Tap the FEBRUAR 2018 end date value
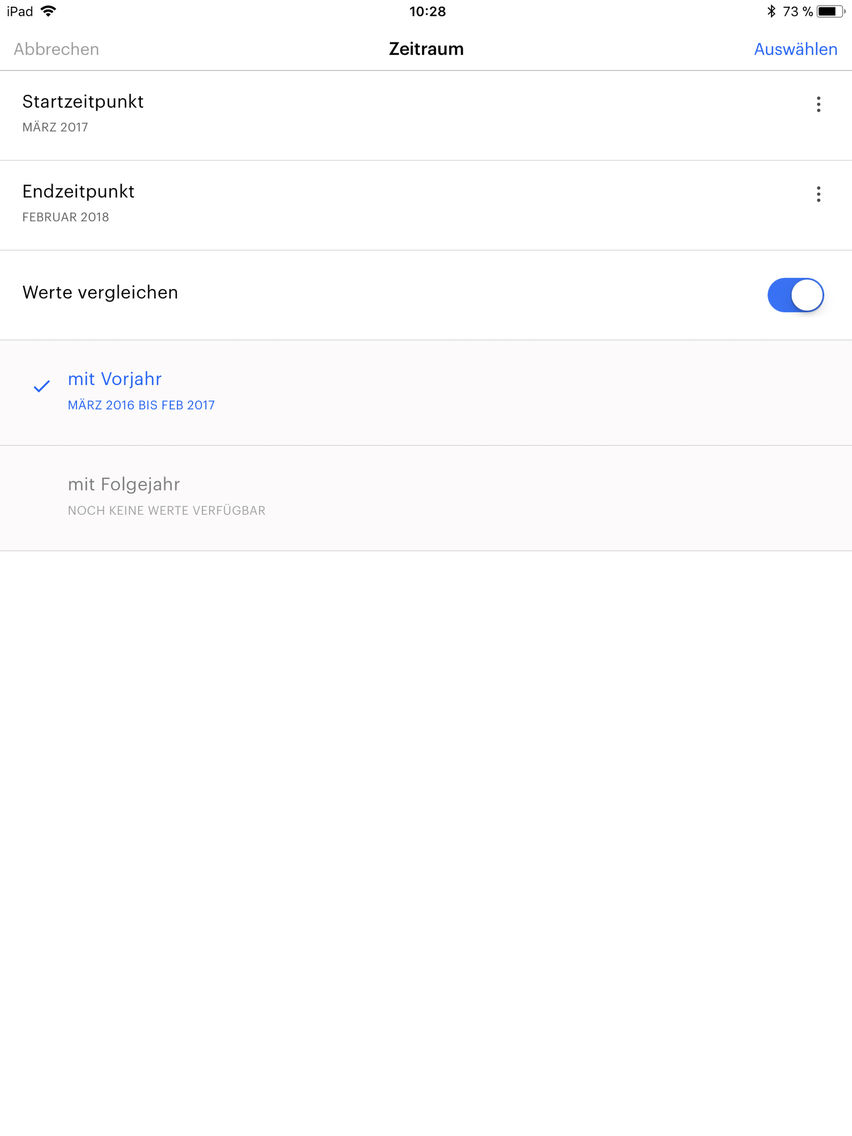852x1136 pixels. tap(65, 217)
